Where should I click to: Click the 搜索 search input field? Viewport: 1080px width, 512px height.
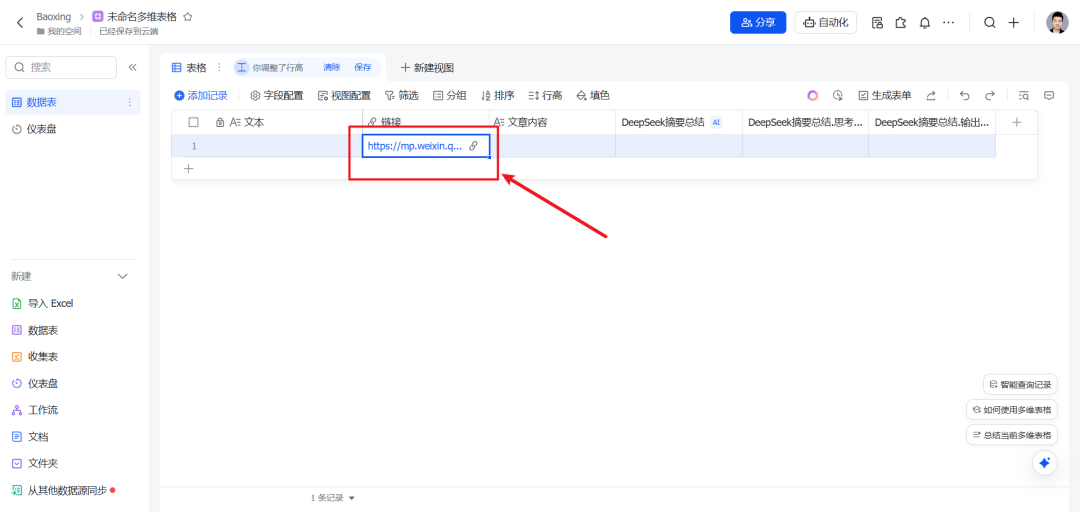(x=61, y=68)
